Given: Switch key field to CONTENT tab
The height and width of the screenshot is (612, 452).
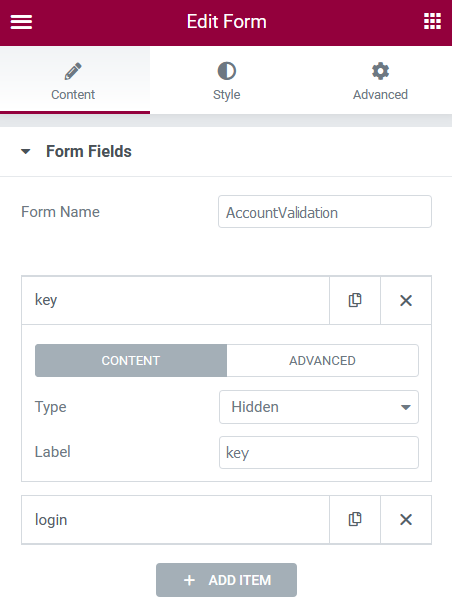Looking at the screenshot, I should coord(131,361).
